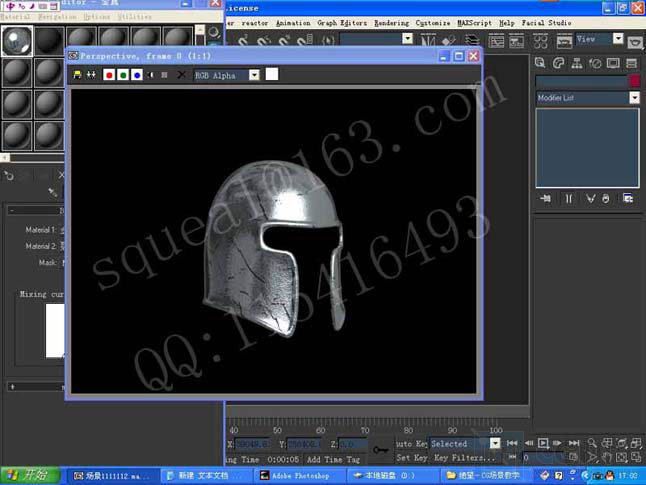Open the reactor menu
This screenshot has width=646, height=485.
[x=255, y=23]
